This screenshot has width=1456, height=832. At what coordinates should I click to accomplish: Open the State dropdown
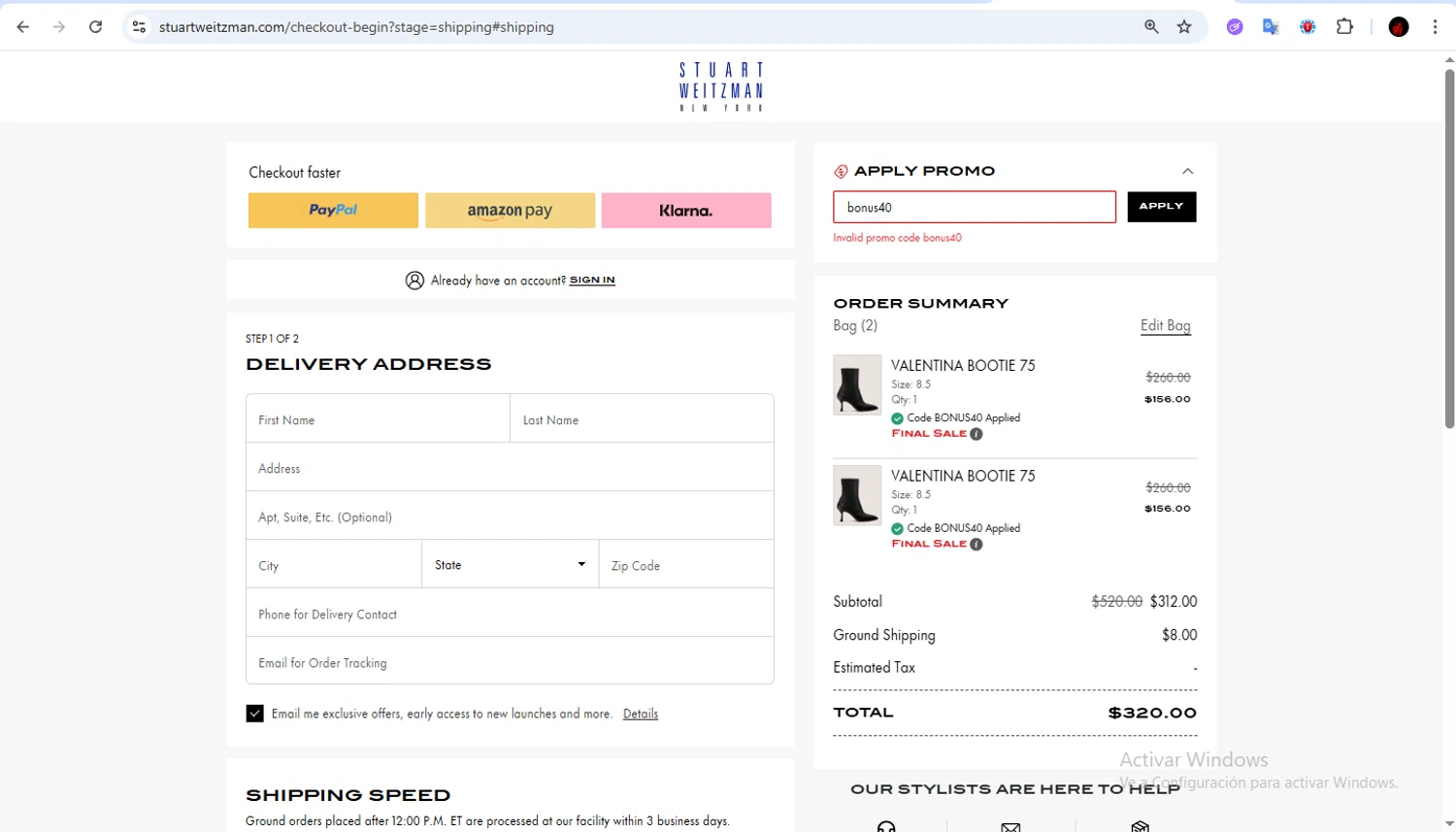click(x=510, y=564)
